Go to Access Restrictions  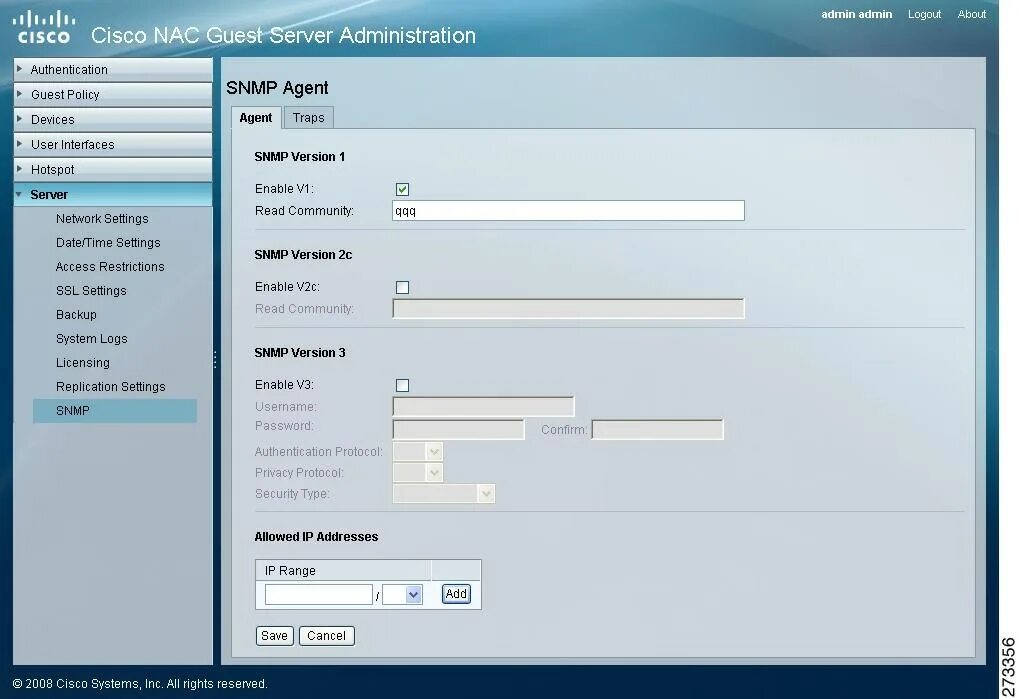click(x=110, y=267)
